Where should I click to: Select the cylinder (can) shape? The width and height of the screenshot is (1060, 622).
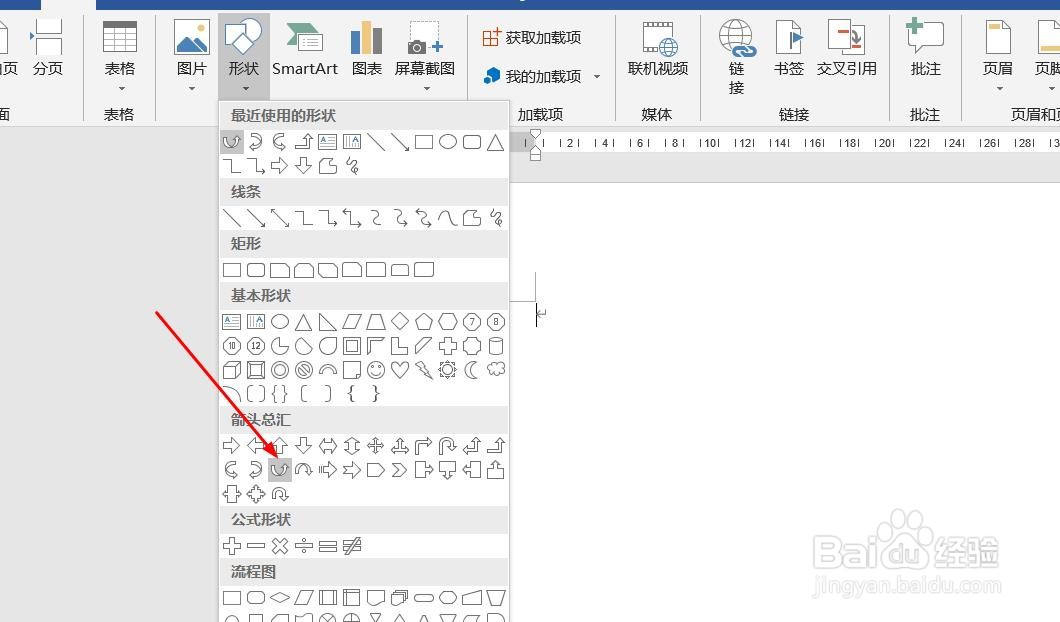tap(496, 346)
